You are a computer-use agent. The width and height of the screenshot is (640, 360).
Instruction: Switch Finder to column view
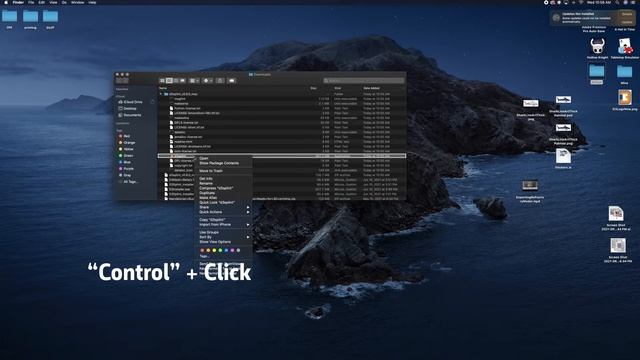point(176,81)
